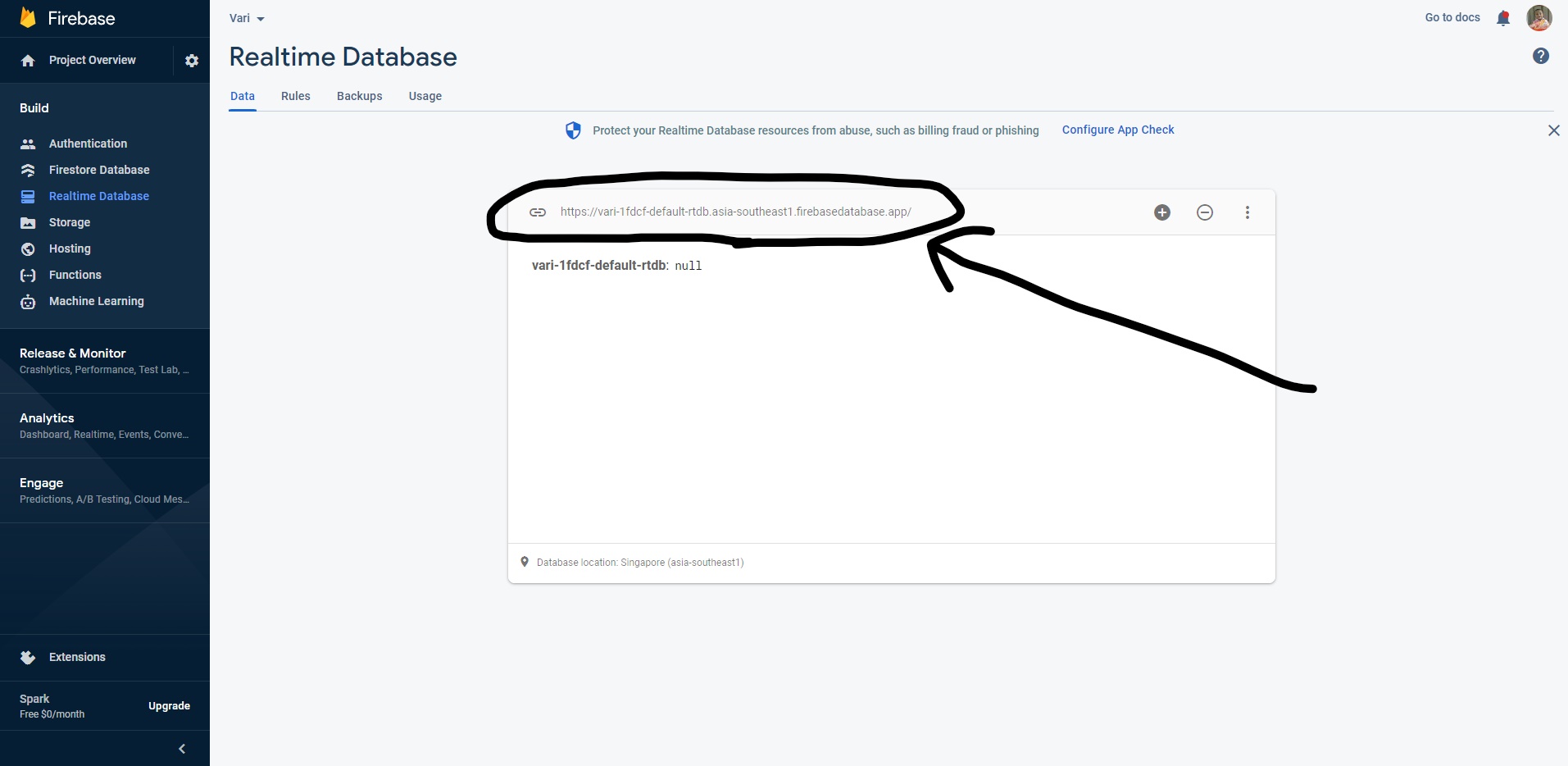Image resolution: width=1568 pixels, height=766 pixels.
Task: Expand the Analytics section
Action: pyautogui.click(x=105, y=426)
